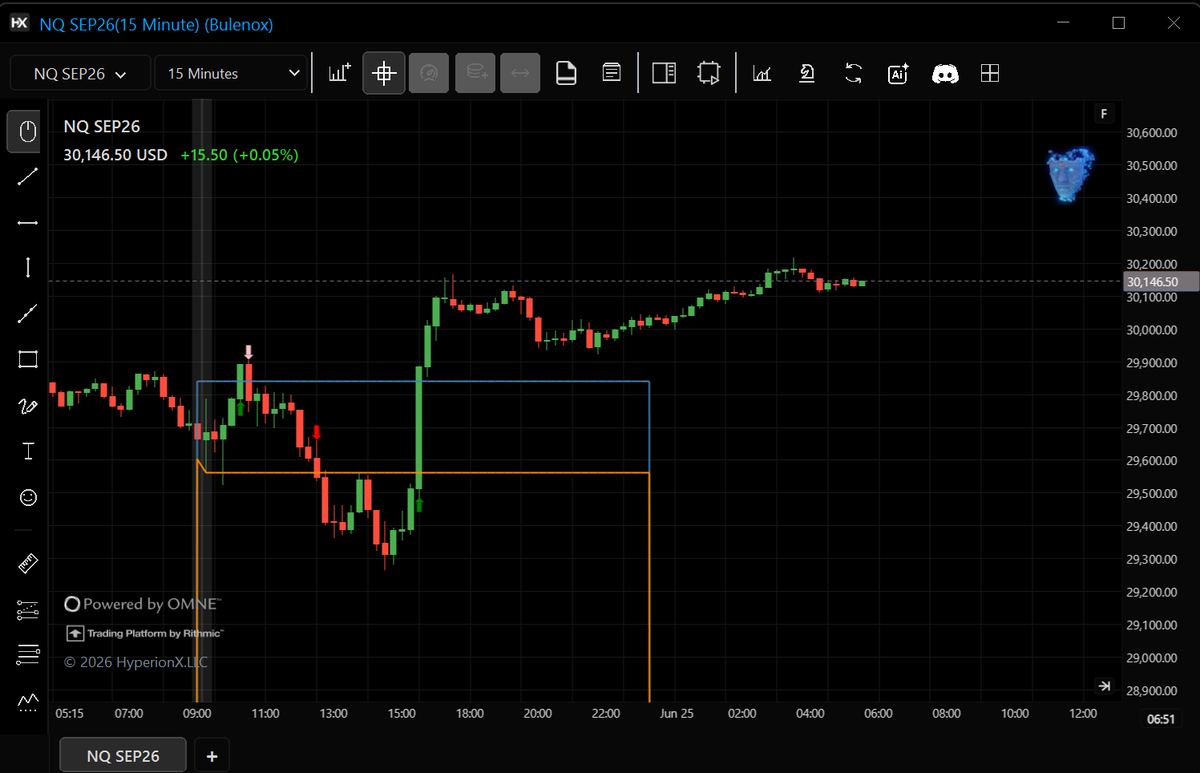Screen dimensions: 1200x773
Task: Click the pink down-arrow marker above candle
Action: (x=249, y=352)
